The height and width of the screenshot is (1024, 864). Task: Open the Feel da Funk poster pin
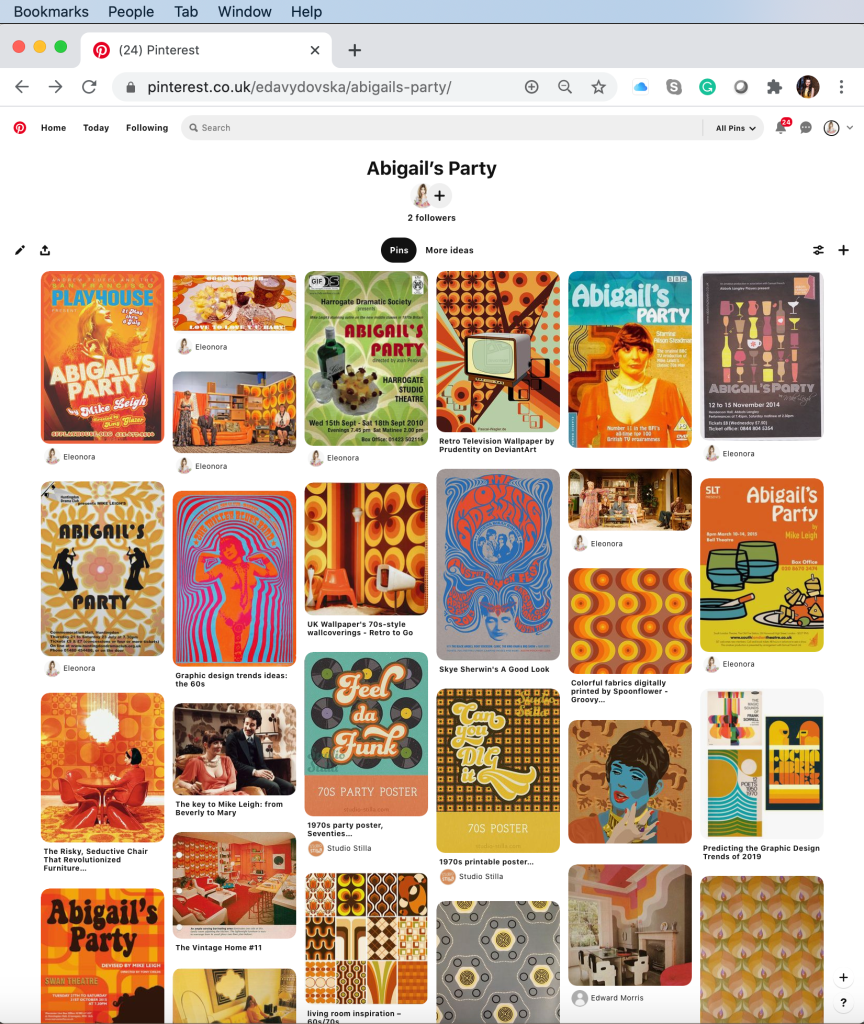366,734
